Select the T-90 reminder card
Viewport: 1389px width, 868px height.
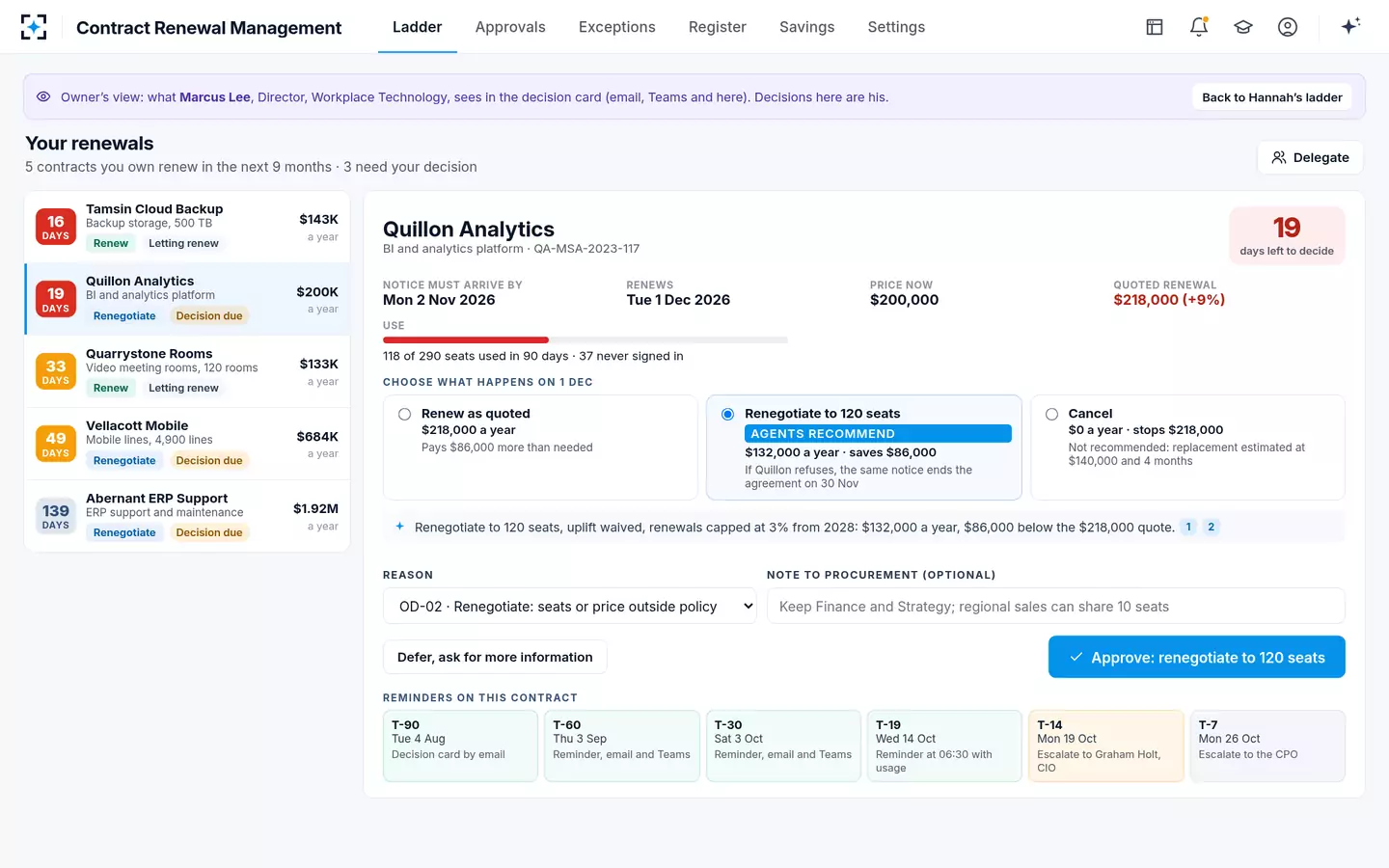point(460,746)
